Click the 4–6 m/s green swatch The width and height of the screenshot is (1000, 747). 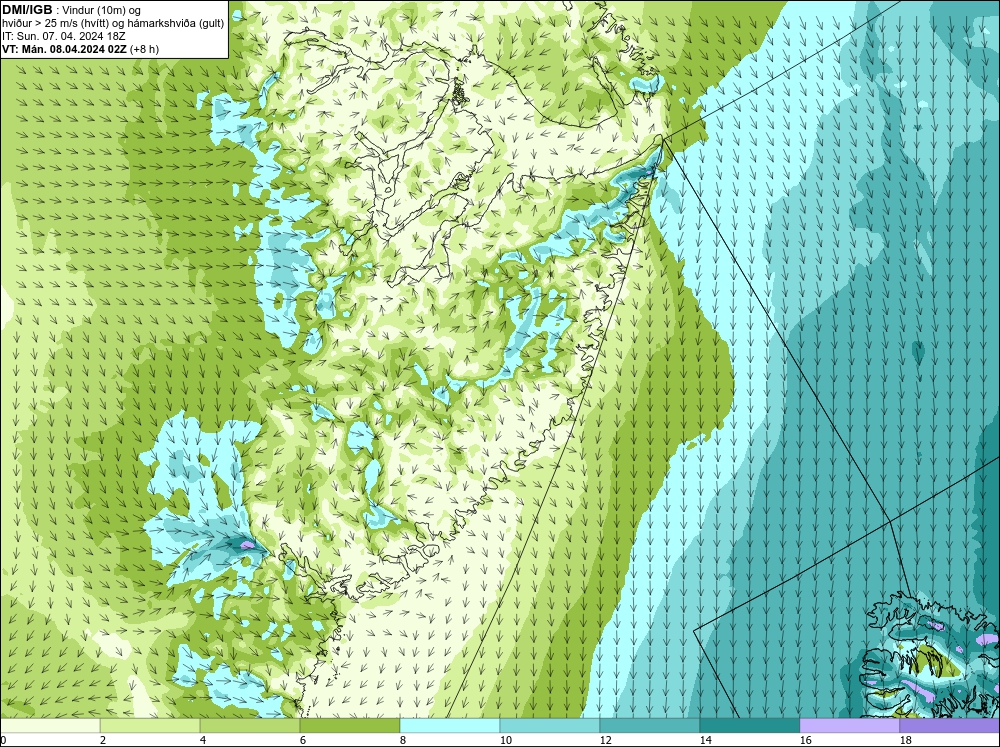pos(250,726)
